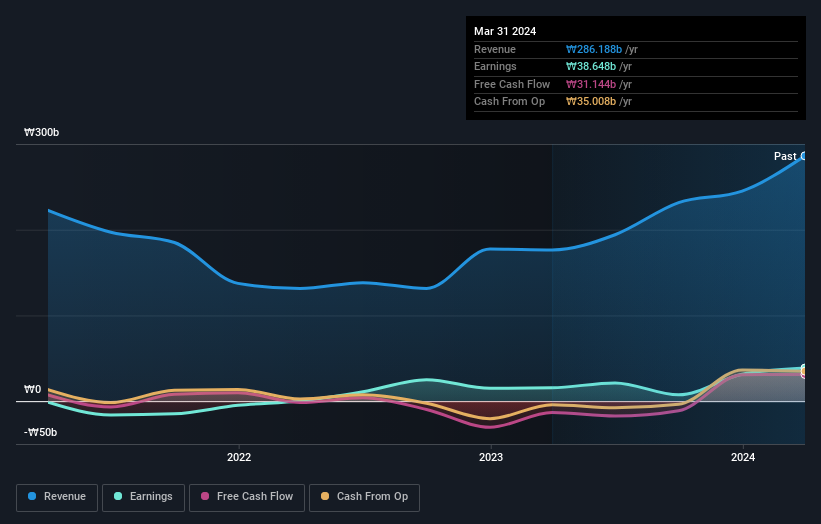Click the orange Cash From Op legend dot
Image resolution: width=821 pixels, height=524 pixels.
pos(324,497)
